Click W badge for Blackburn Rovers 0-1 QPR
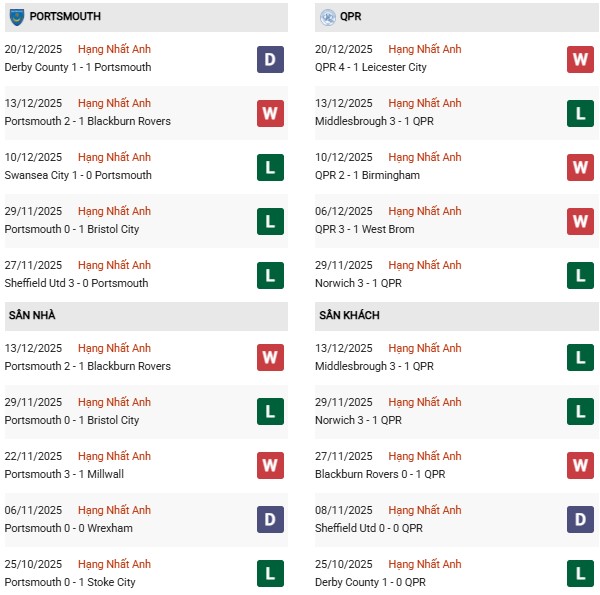This screenshot has height=595, width=600. click(581, 466)
